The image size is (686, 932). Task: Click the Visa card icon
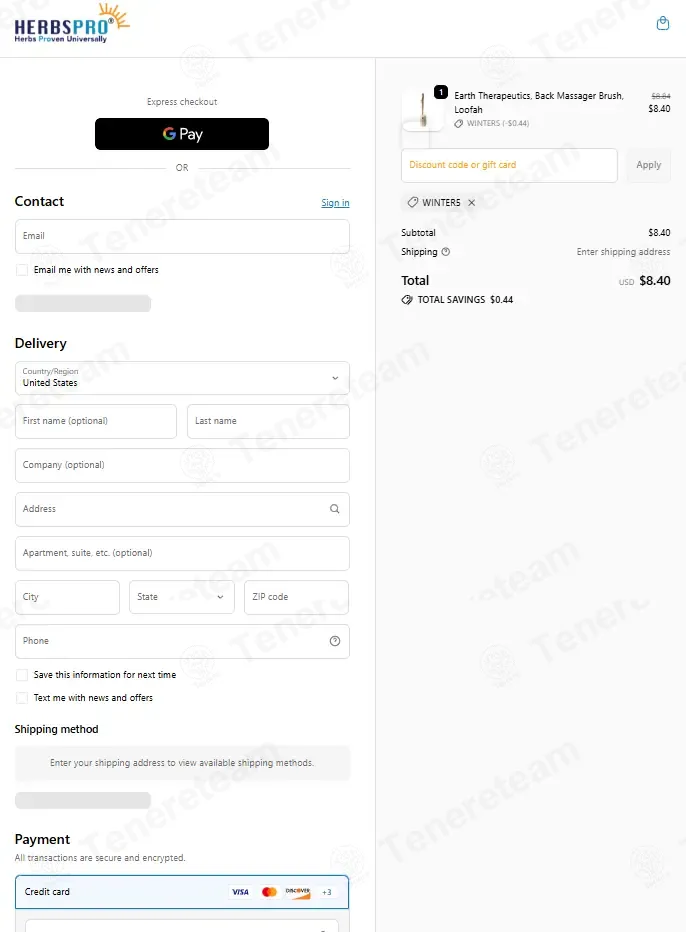(240, 892)
